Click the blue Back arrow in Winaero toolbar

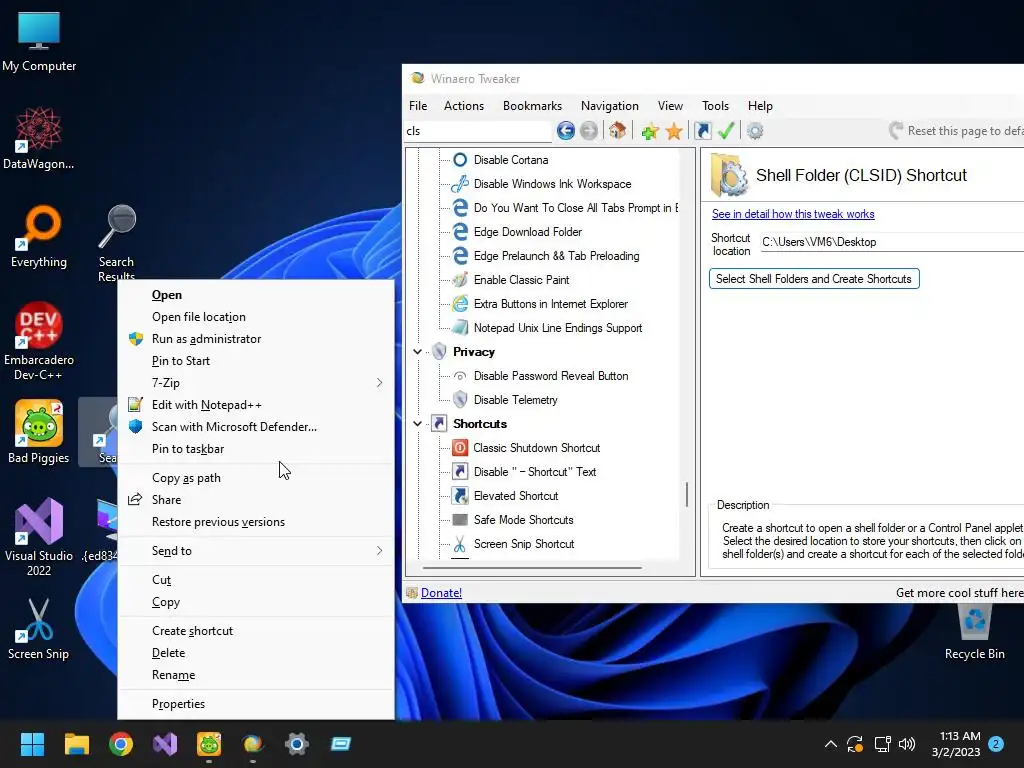click(x=566, y=131)
